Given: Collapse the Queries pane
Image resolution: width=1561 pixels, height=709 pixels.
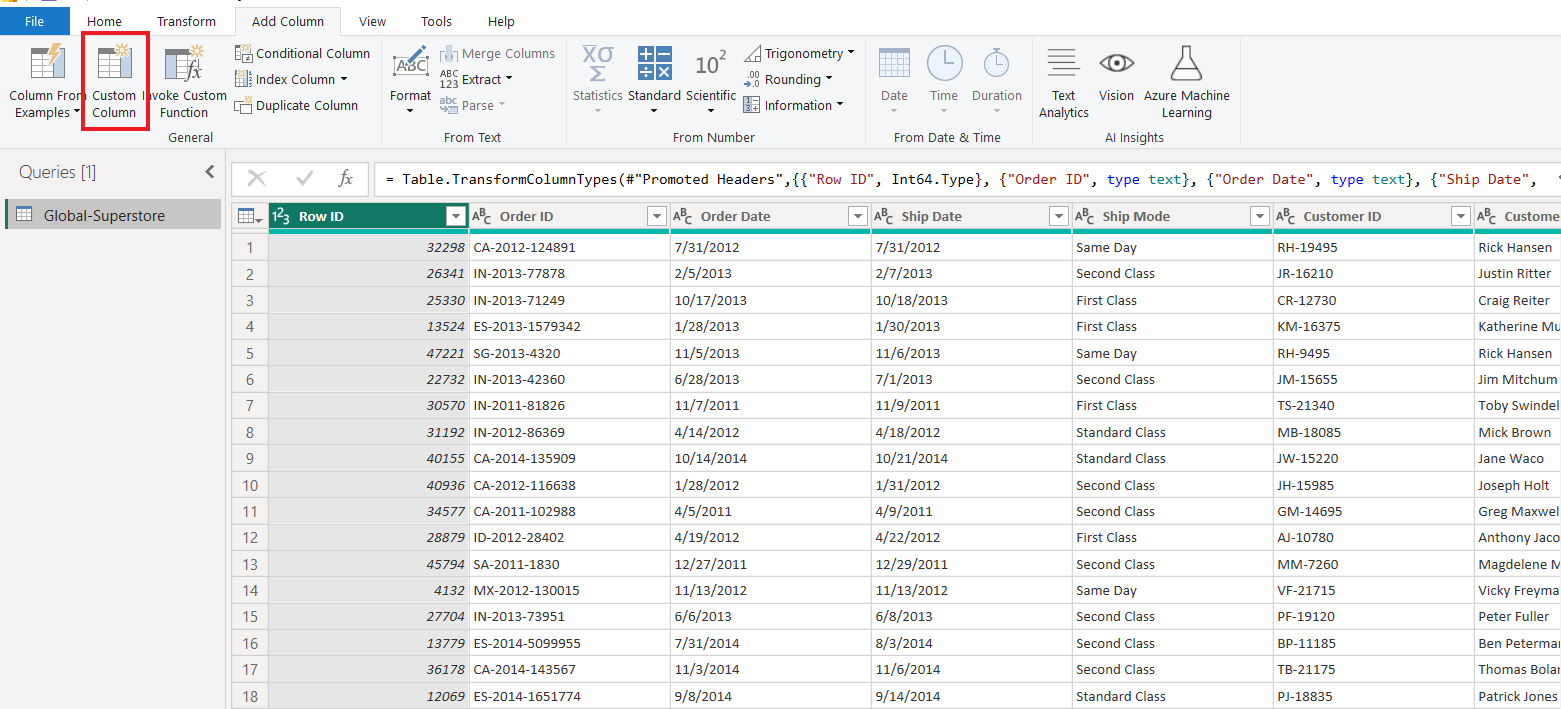Looking at the screenshot, I should tap(209, 171).
